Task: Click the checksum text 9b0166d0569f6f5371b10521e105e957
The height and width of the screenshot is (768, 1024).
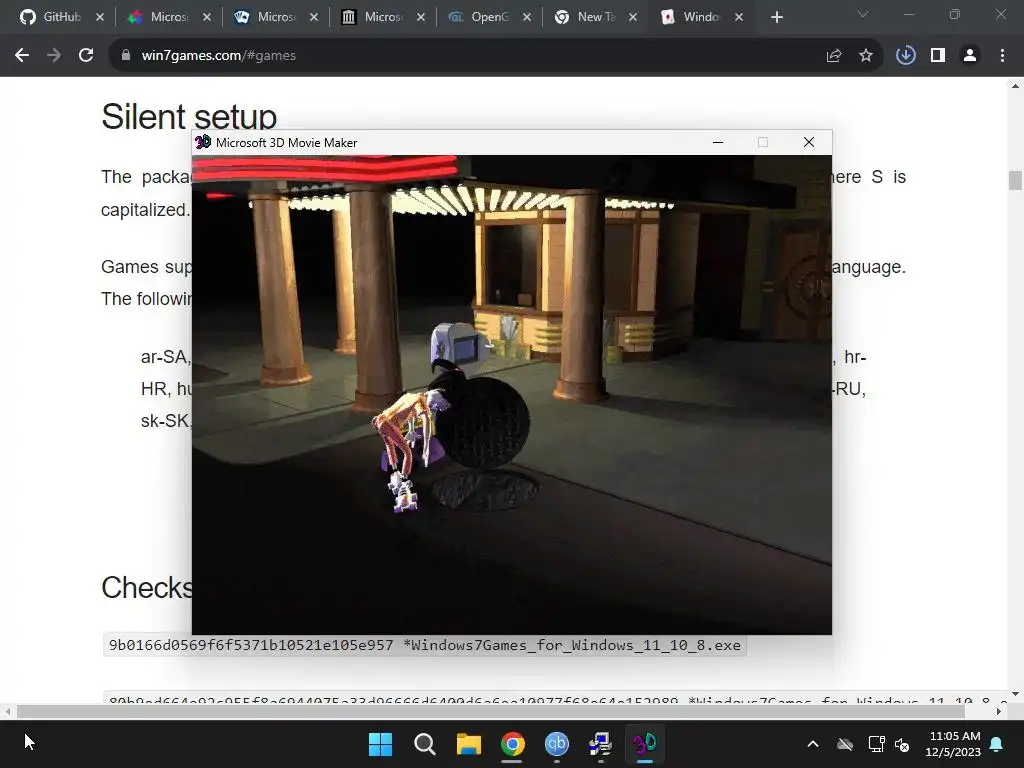Action: pyautogui.click(x=251, y=645)
